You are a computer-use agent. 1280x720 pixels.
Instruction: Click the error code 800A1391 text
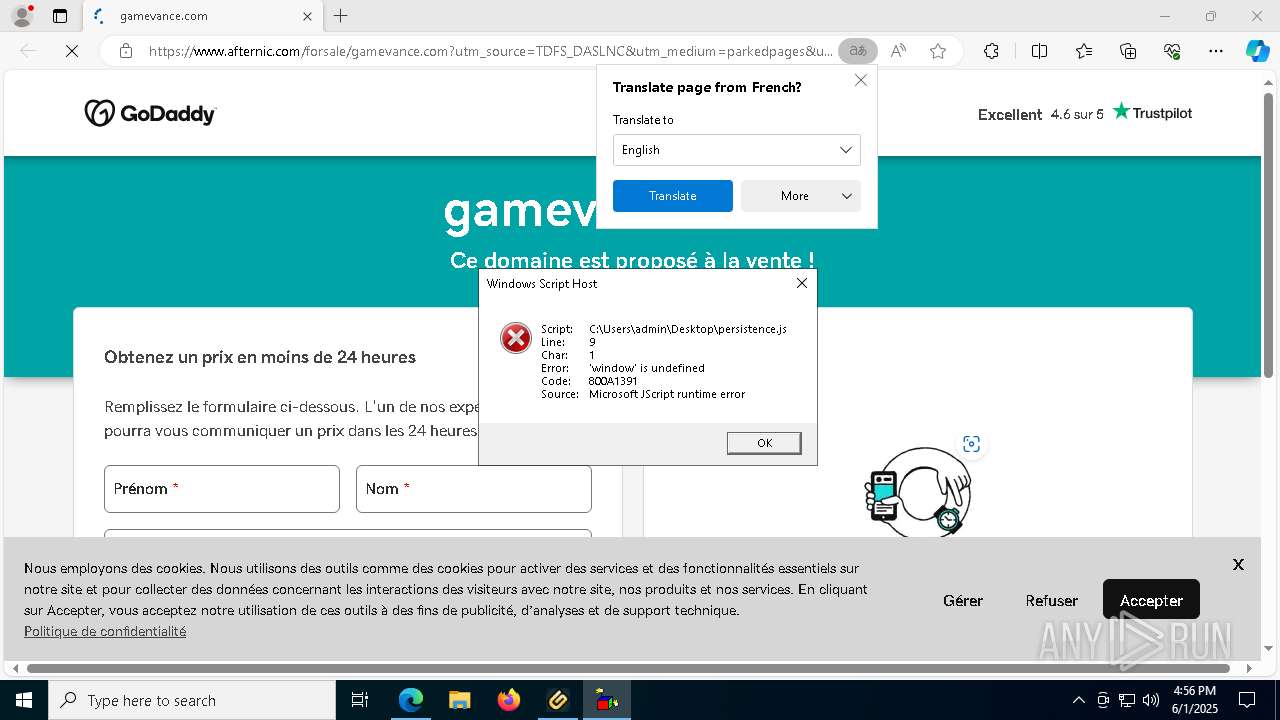(x=613, y=381)
